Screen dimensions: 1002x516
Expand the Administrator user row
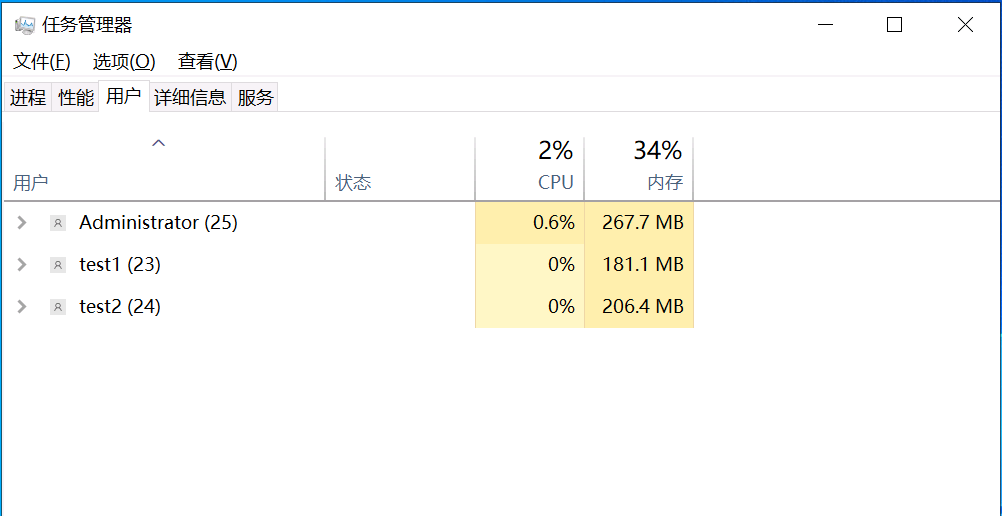click(x=22, y=223)
